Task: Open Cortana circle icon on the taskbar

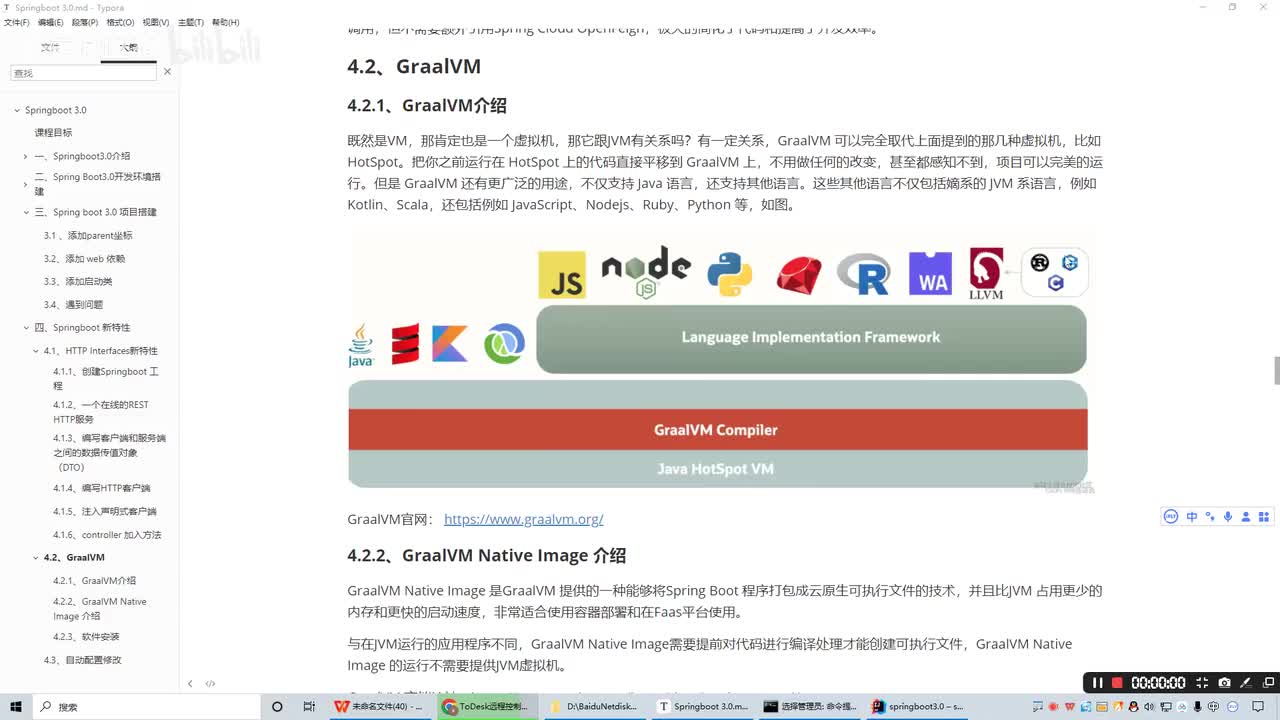Action: (x=277, y=706)
